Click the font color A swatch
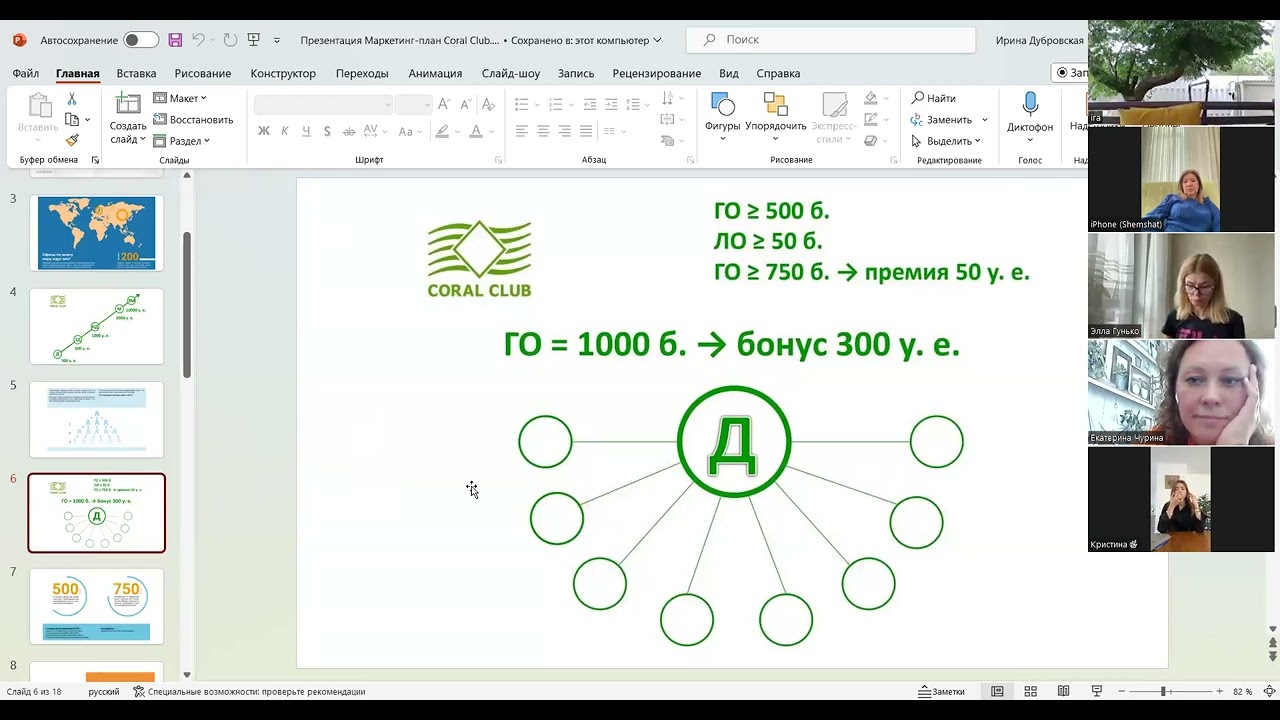 tap(476, 131)
